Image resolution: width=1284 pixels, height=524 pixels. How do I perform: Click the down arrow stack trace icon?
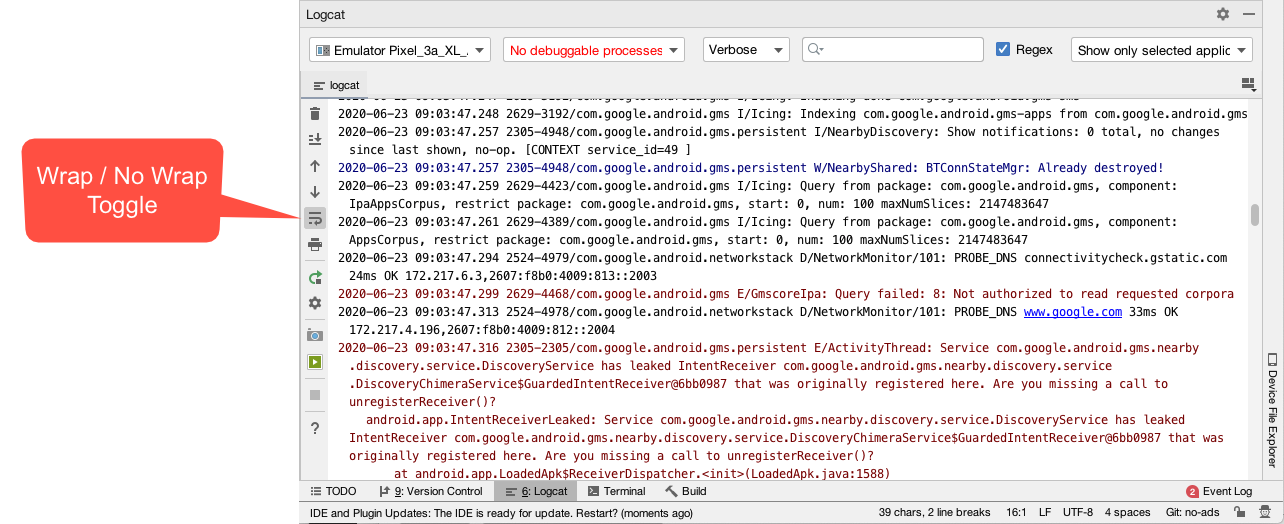click(315, 191)
